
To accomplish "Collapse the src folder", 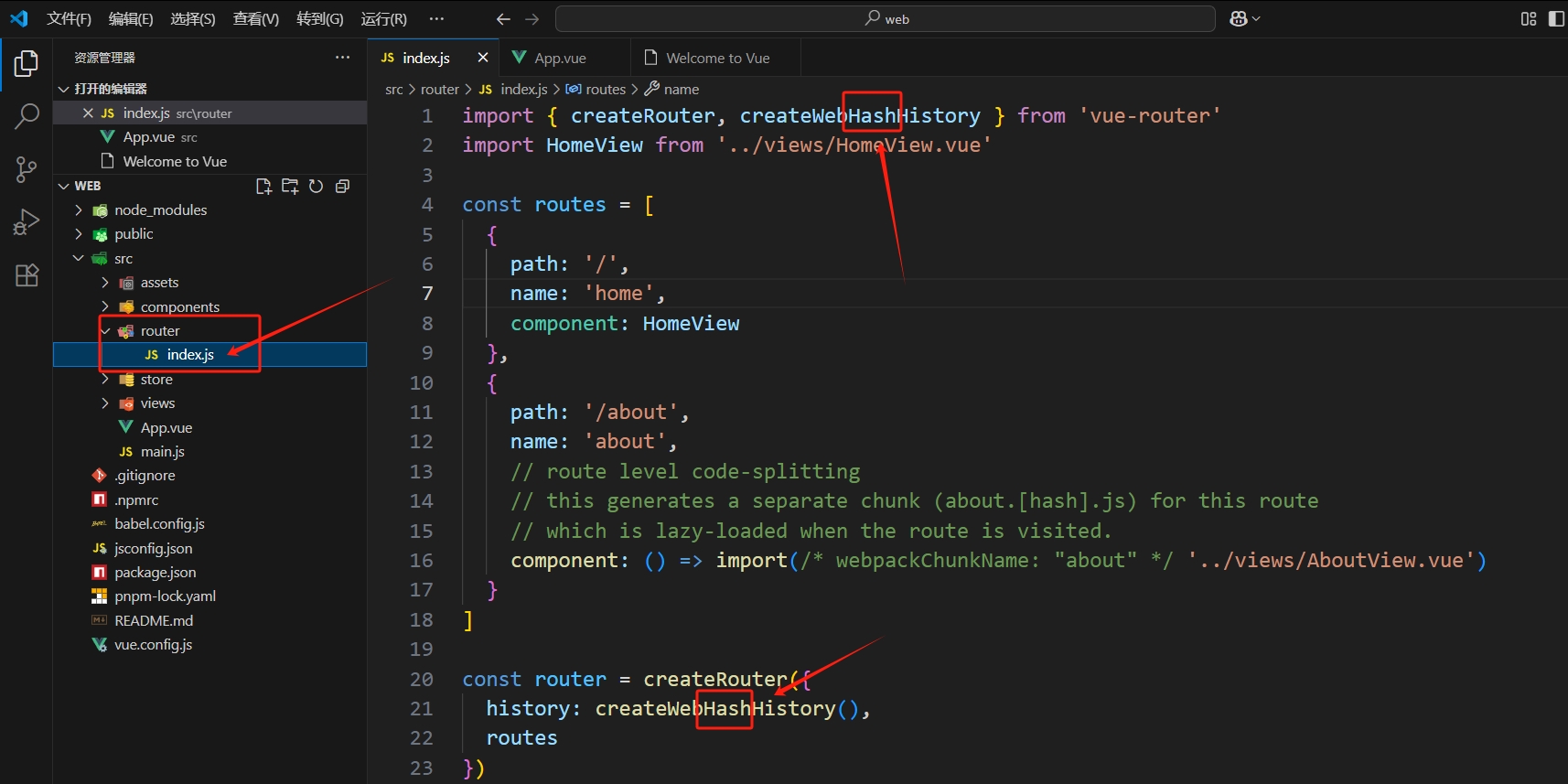I will point(79,259).
